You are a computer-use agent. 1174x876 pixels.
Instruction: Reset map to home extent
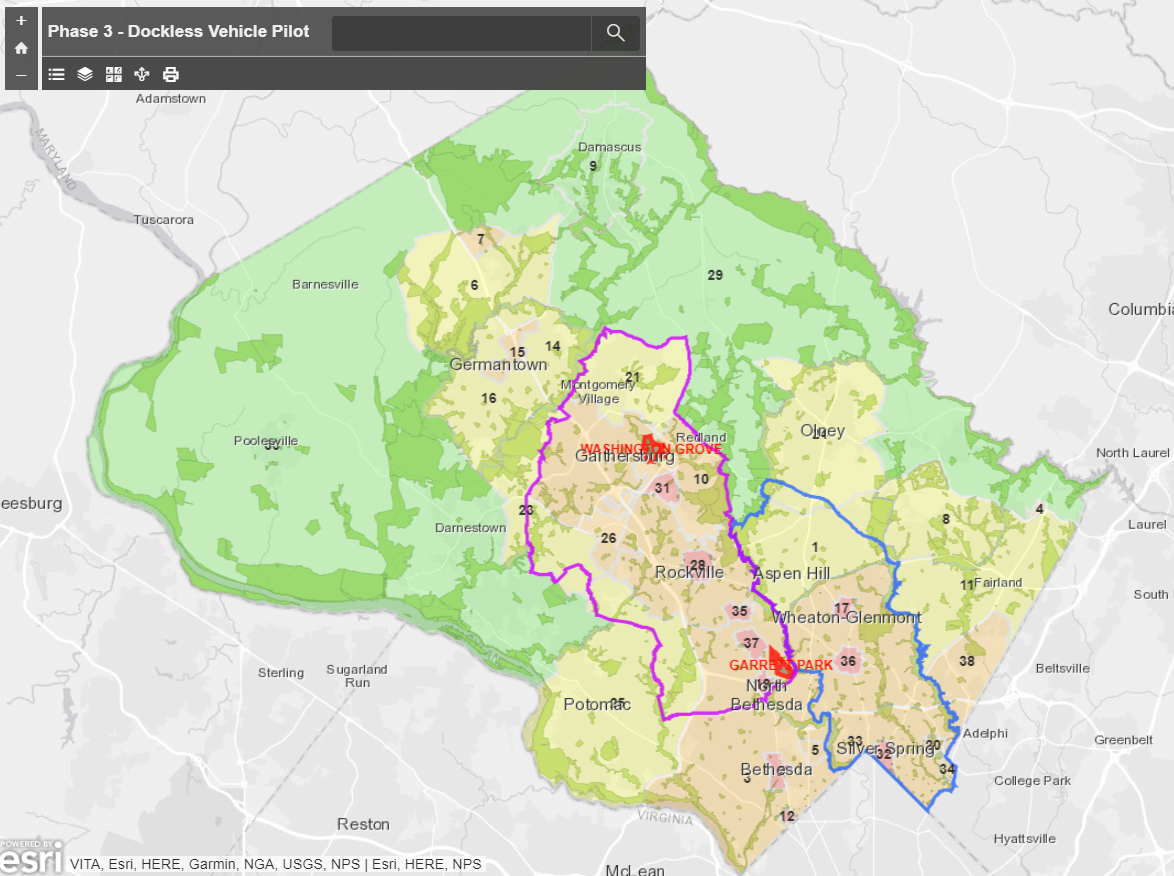(x=21, y=48)
